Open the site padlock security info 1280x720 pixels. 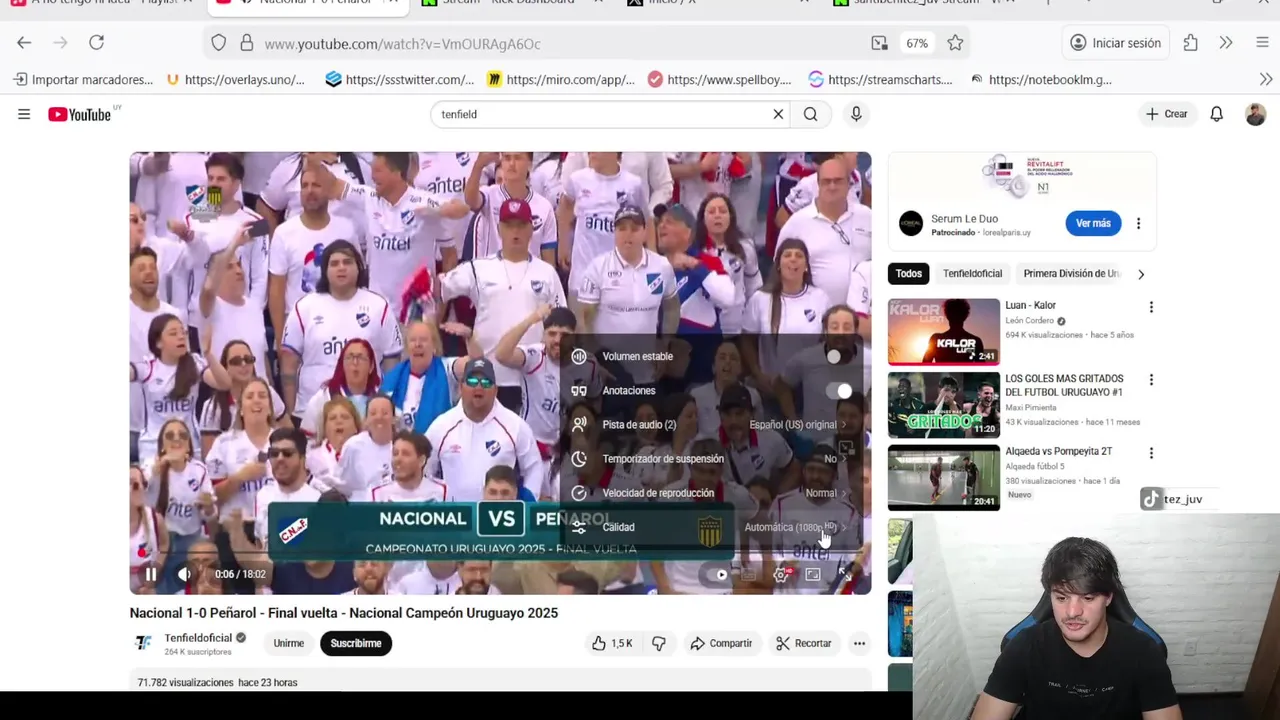pyautogui.click(x=245, y=43)
